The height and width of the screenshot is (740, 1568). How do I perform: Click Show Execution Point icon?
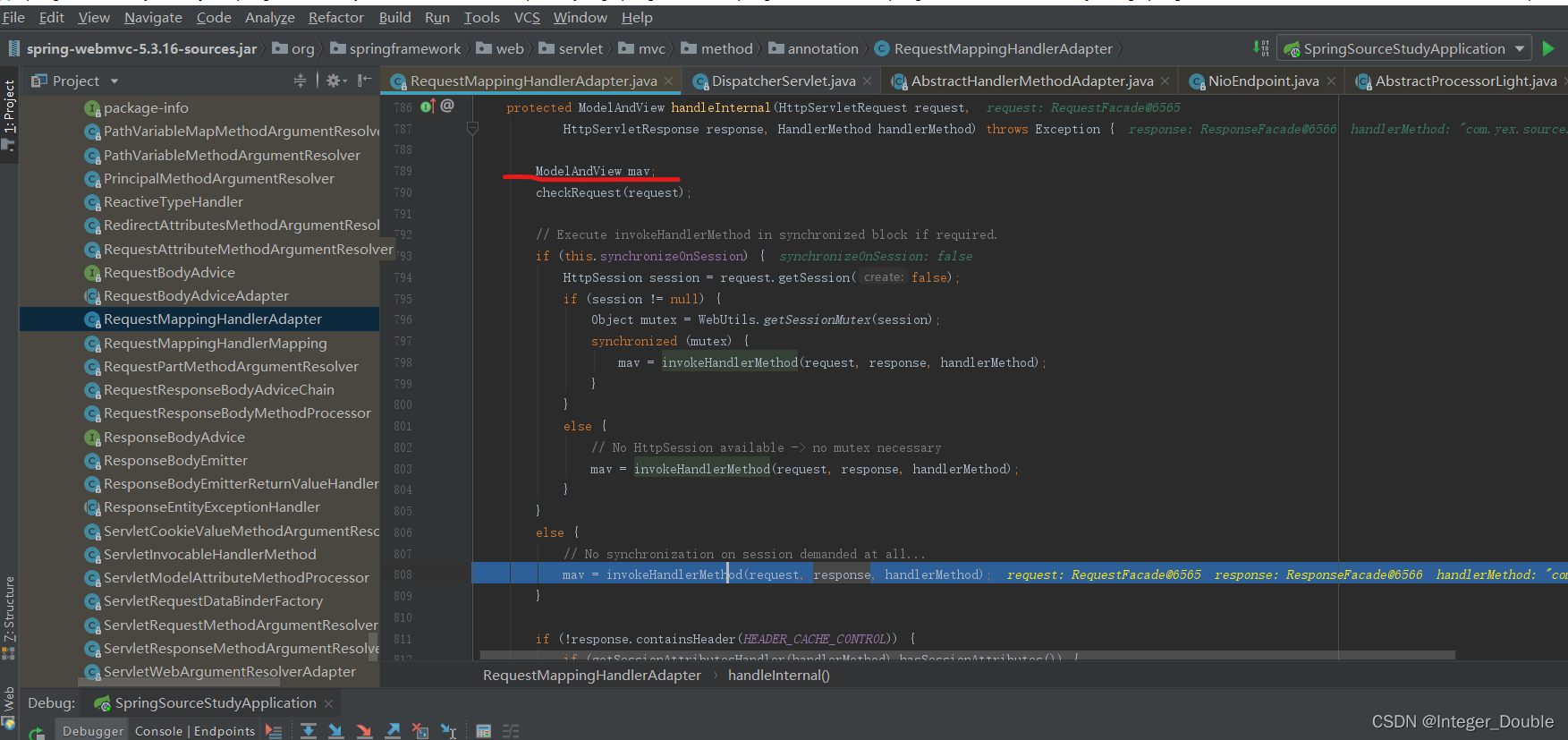(274, 731)
